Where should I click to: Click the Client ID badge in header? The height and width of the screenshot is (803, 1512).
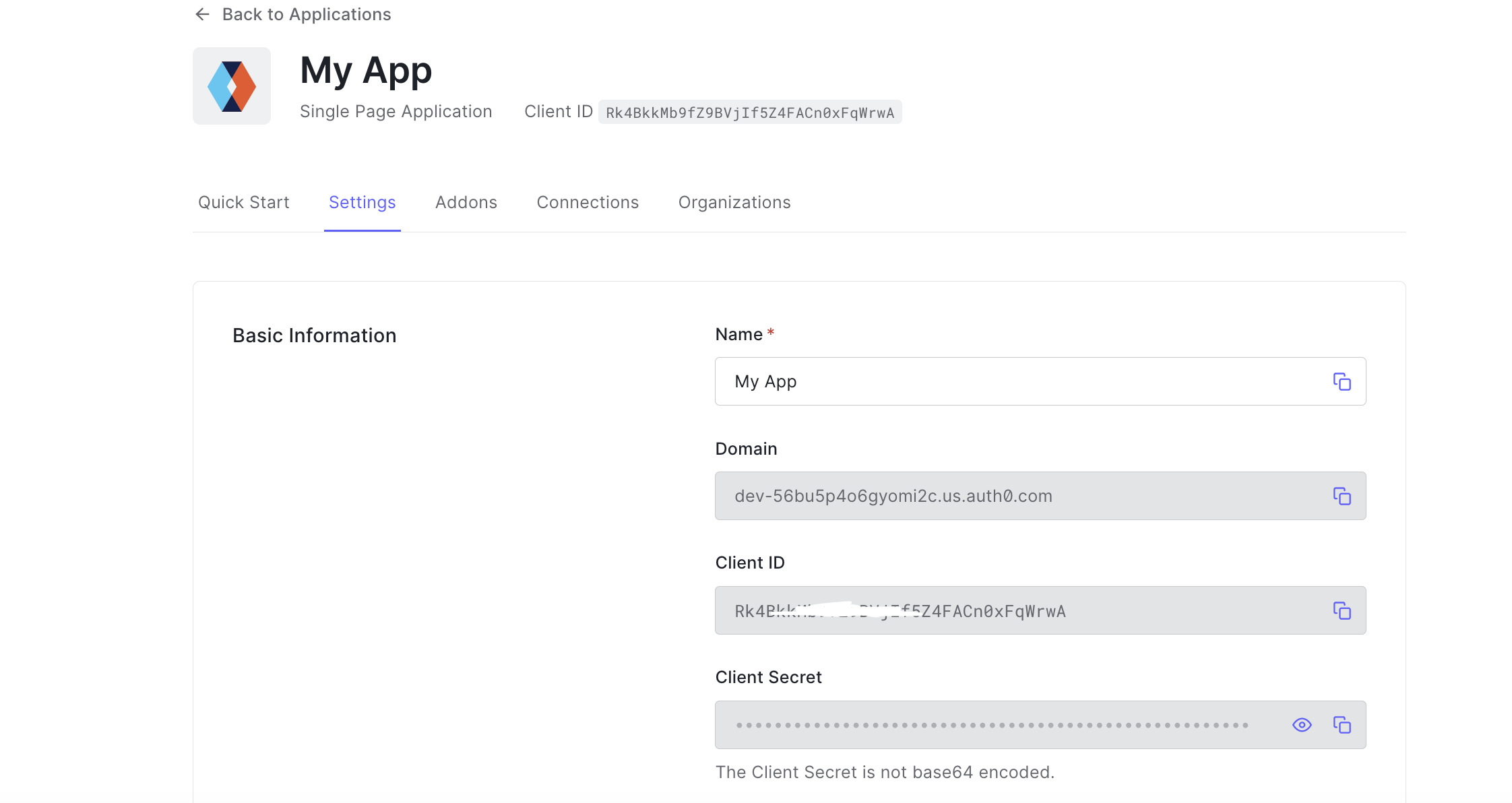(x=749, y=113)
